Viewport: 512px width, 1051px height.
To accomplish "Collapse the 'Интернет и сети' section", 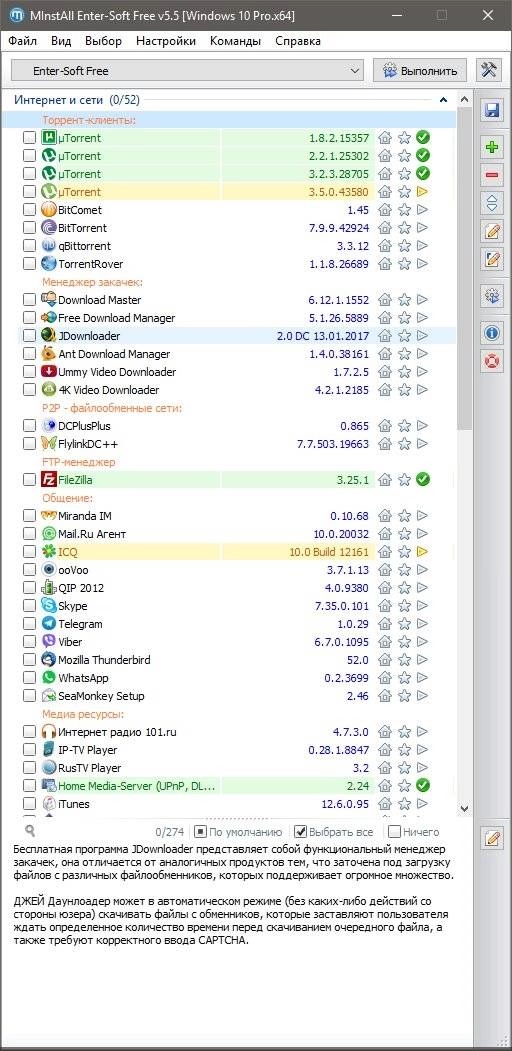I will click(443, 101).
